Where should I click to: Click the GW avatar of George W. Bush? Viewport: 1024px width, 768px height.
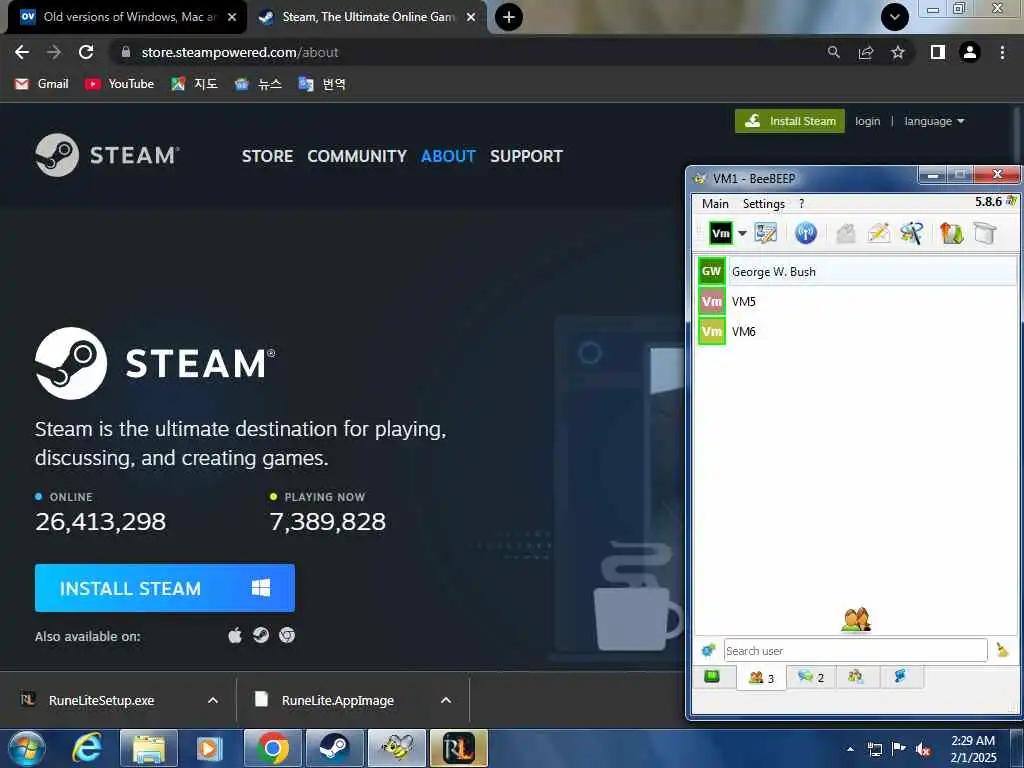(711, 272)
